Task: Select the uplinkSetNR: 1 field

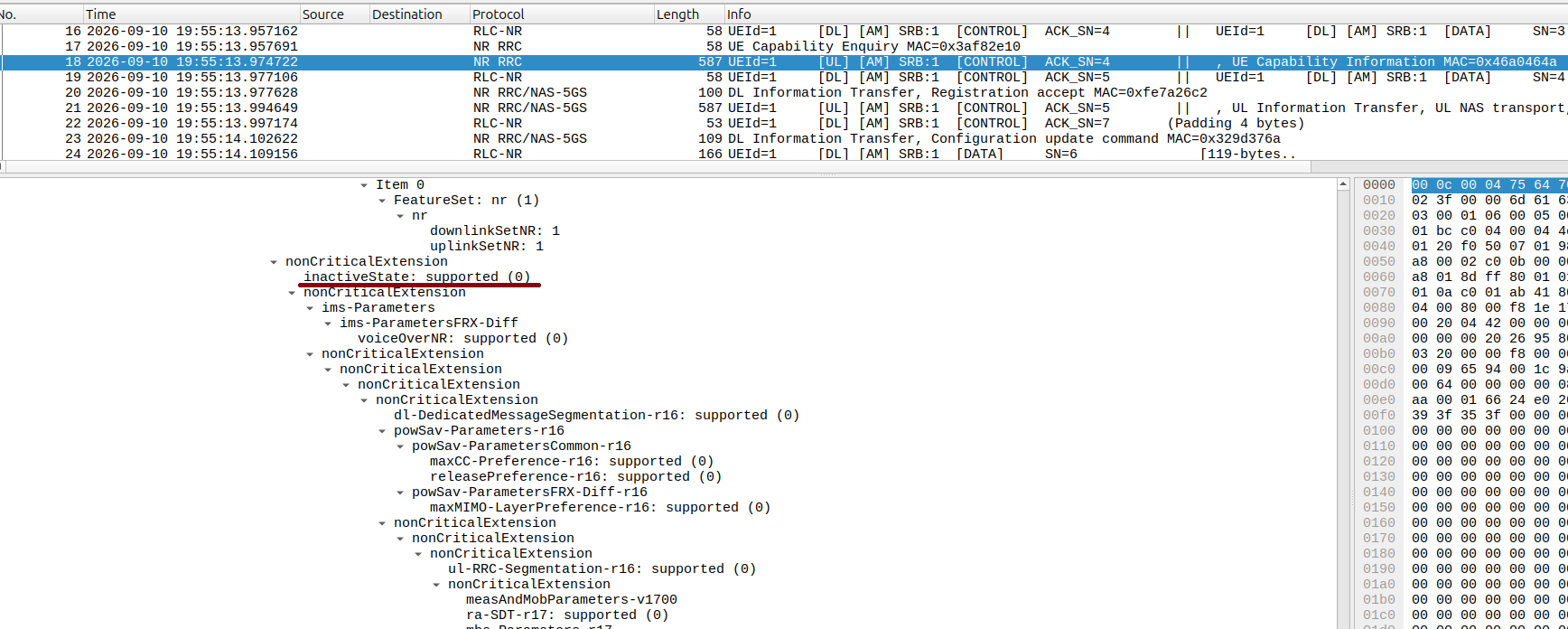Action: coord(487,247)
